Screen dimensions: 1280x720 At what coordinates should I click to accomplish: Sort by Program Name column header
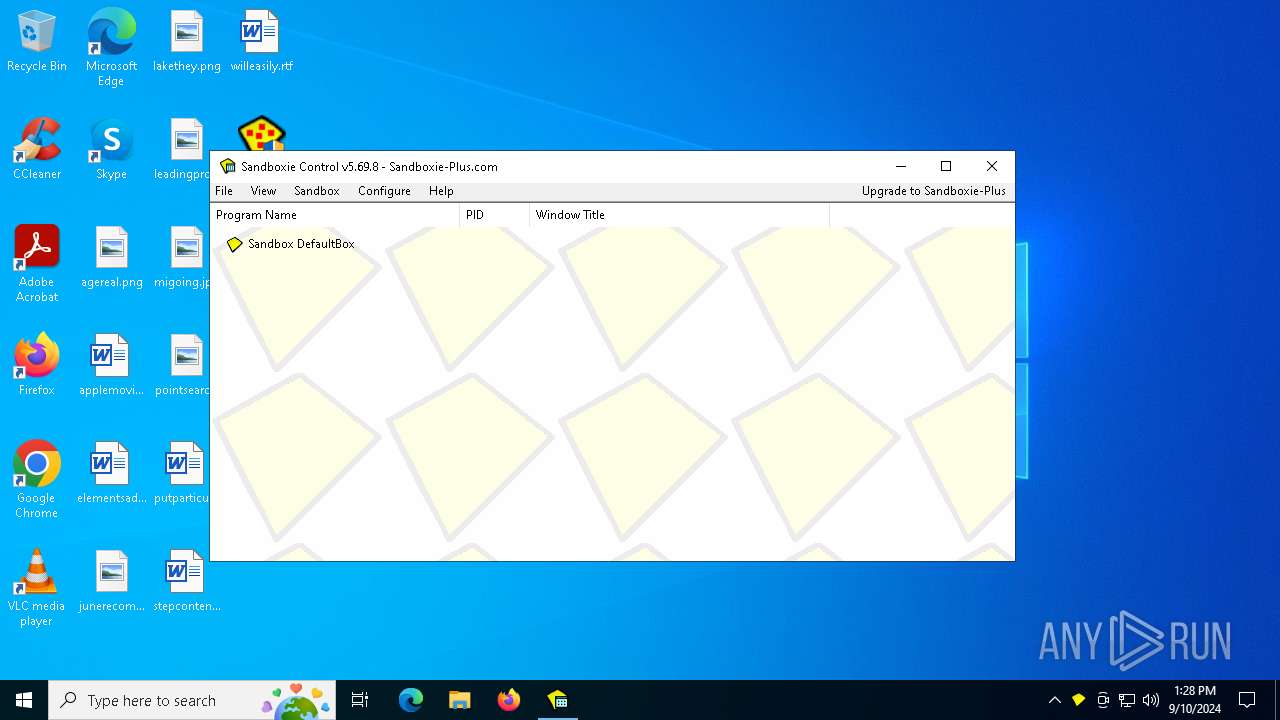[x=335, y=215]
